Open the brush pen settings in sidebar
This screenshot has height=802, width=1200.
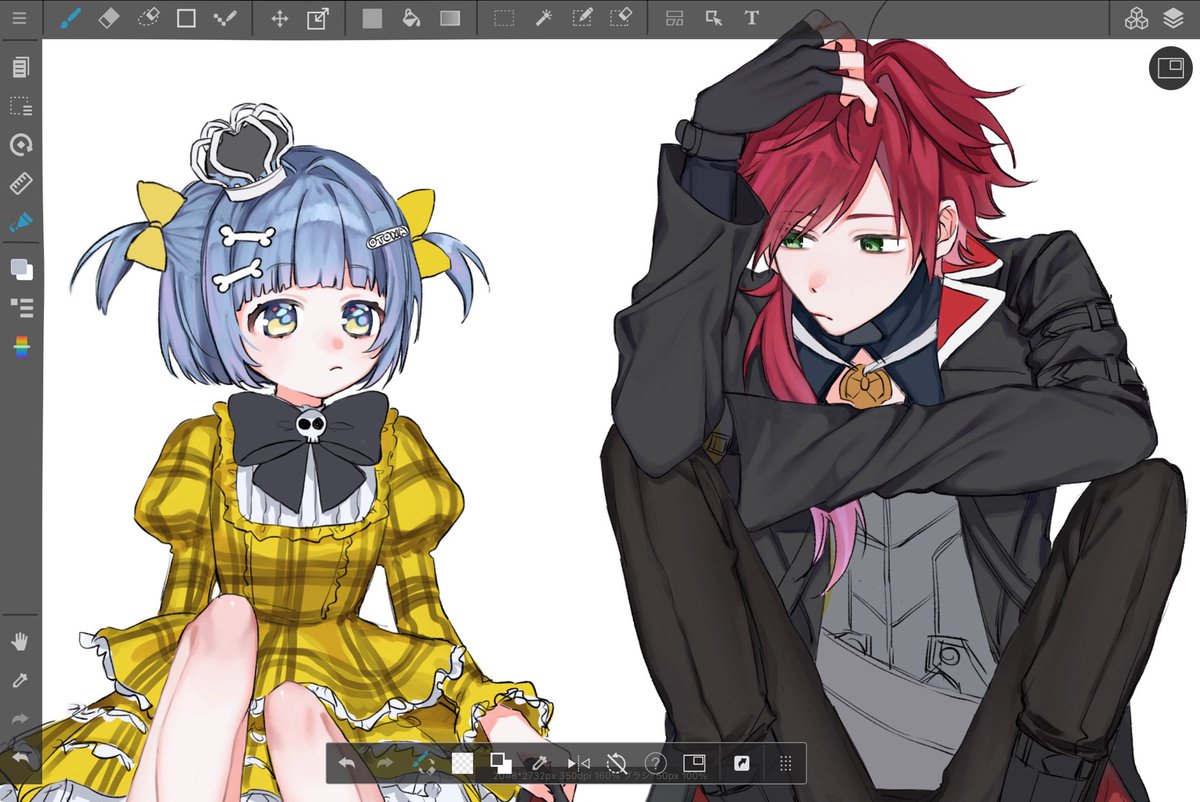(20, 222)
